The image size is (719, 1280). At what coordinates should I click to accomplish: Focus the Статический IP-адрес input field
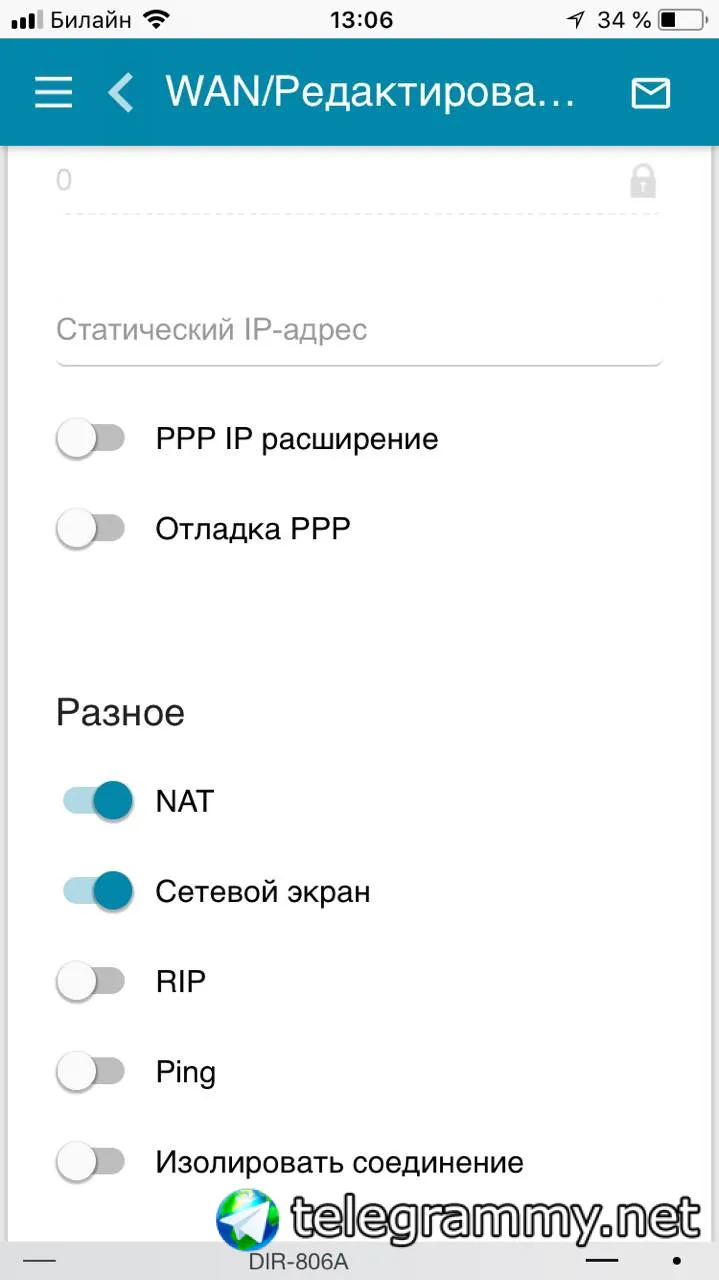pyautogui.click(x=359, y=330)
